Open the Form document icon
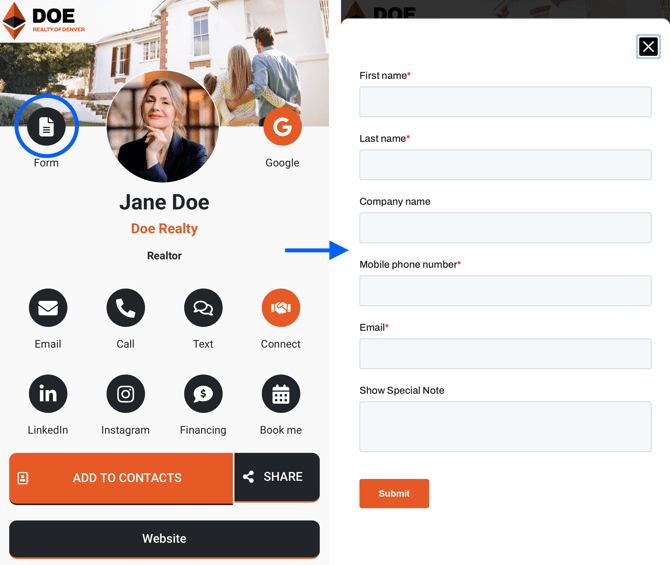This screenshot has height=565, width=670. coord(46,127)
